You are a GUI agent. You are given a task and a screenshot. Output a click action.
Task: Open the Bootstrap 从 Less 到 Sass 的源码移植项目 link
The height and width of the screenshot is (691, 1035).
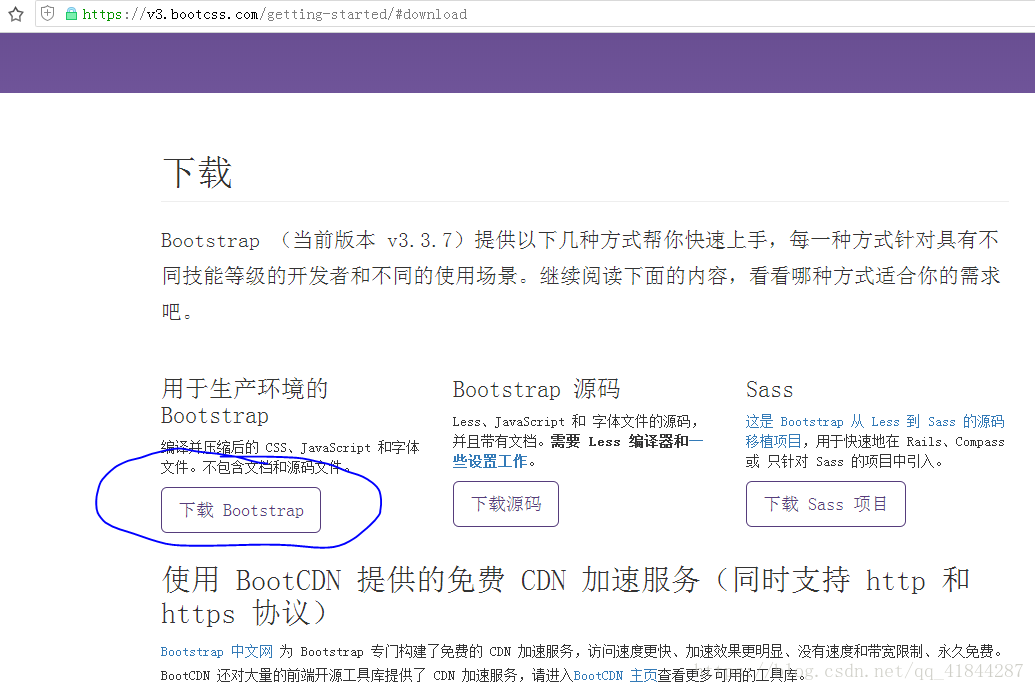875,431
